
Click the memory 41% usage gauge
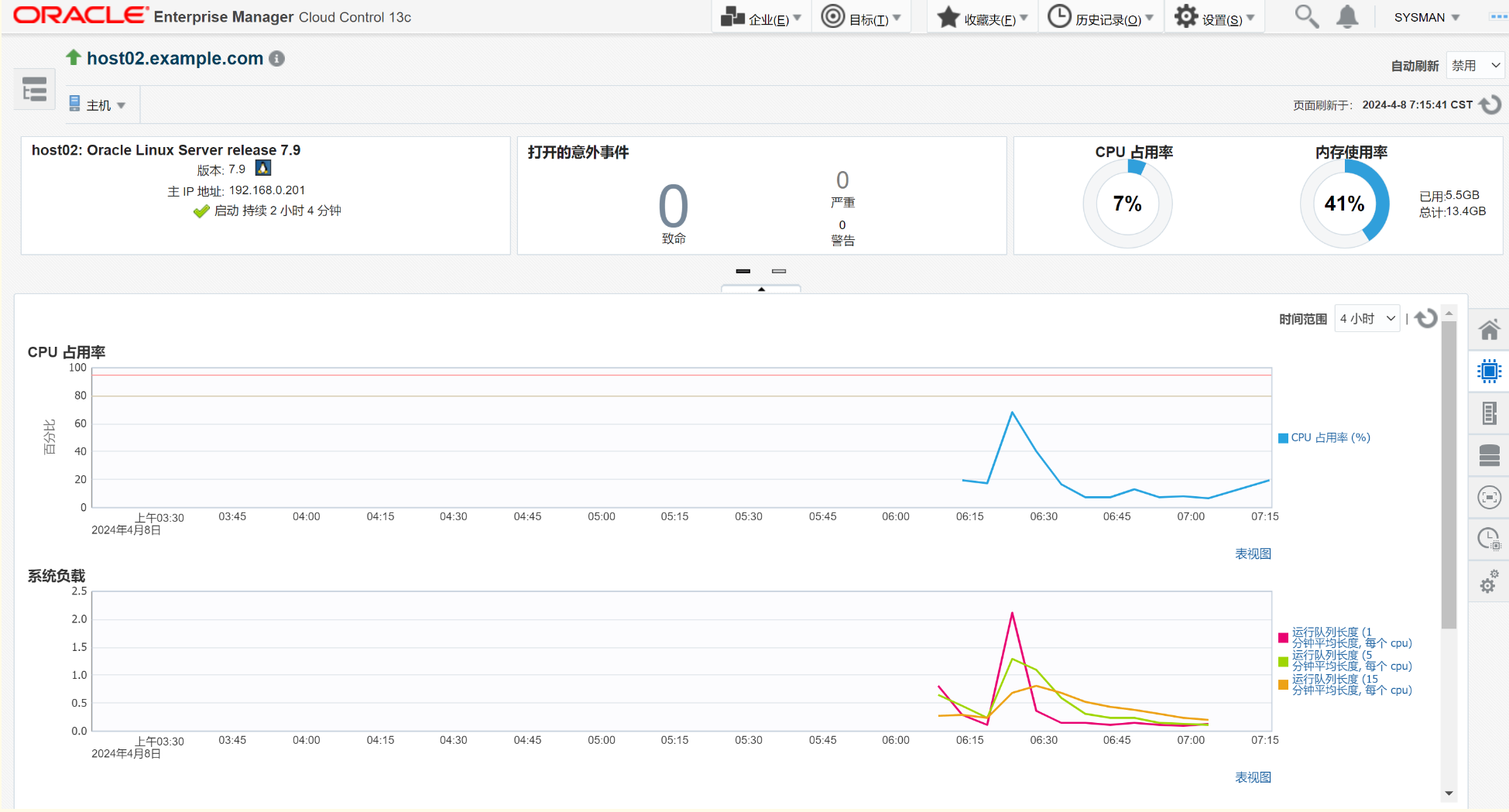pos(1345,204)
